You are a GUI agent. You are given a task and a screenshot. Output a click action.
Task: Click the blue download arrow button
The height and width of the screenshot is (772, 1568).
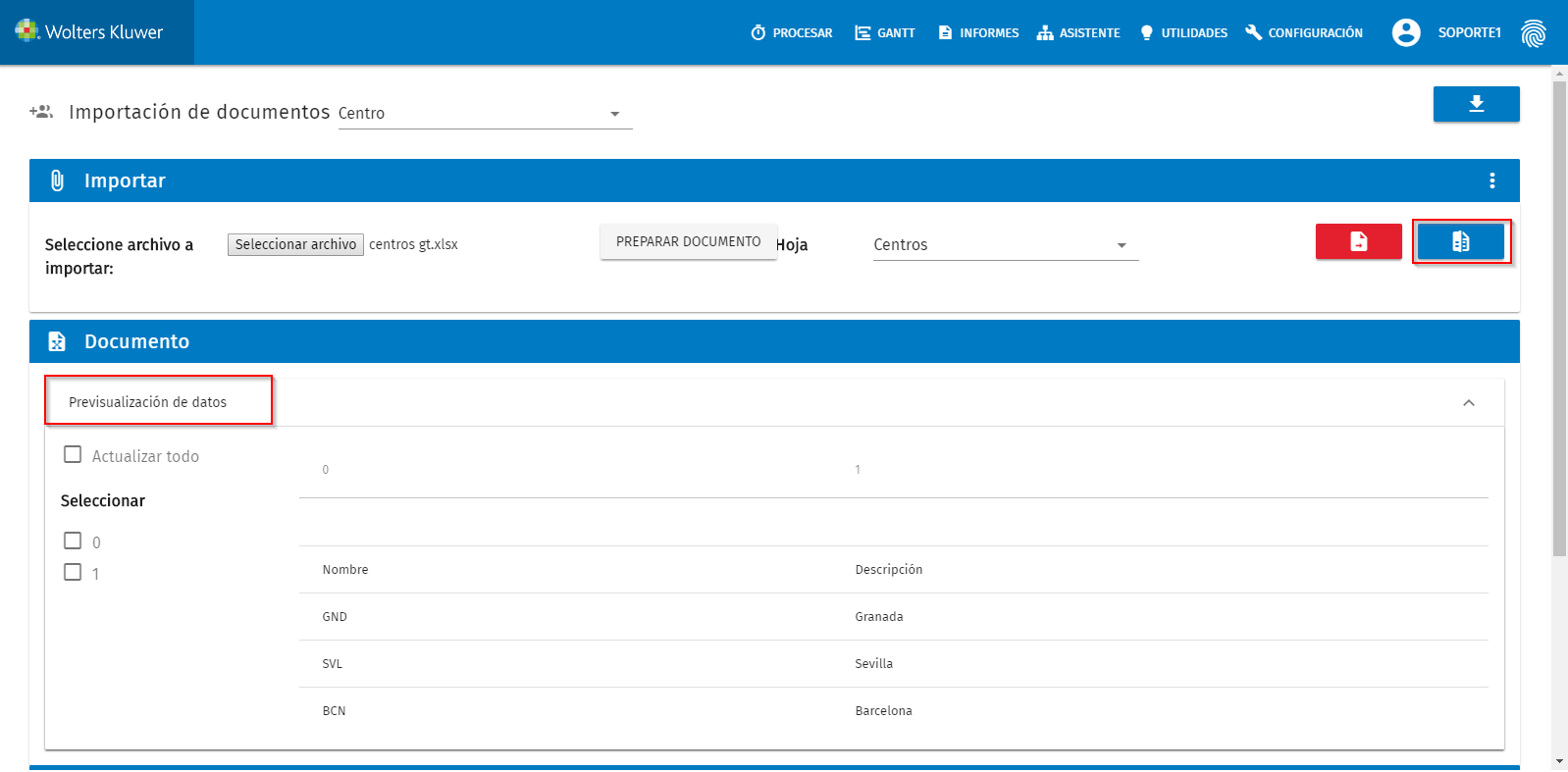(x=1476, y=104)
